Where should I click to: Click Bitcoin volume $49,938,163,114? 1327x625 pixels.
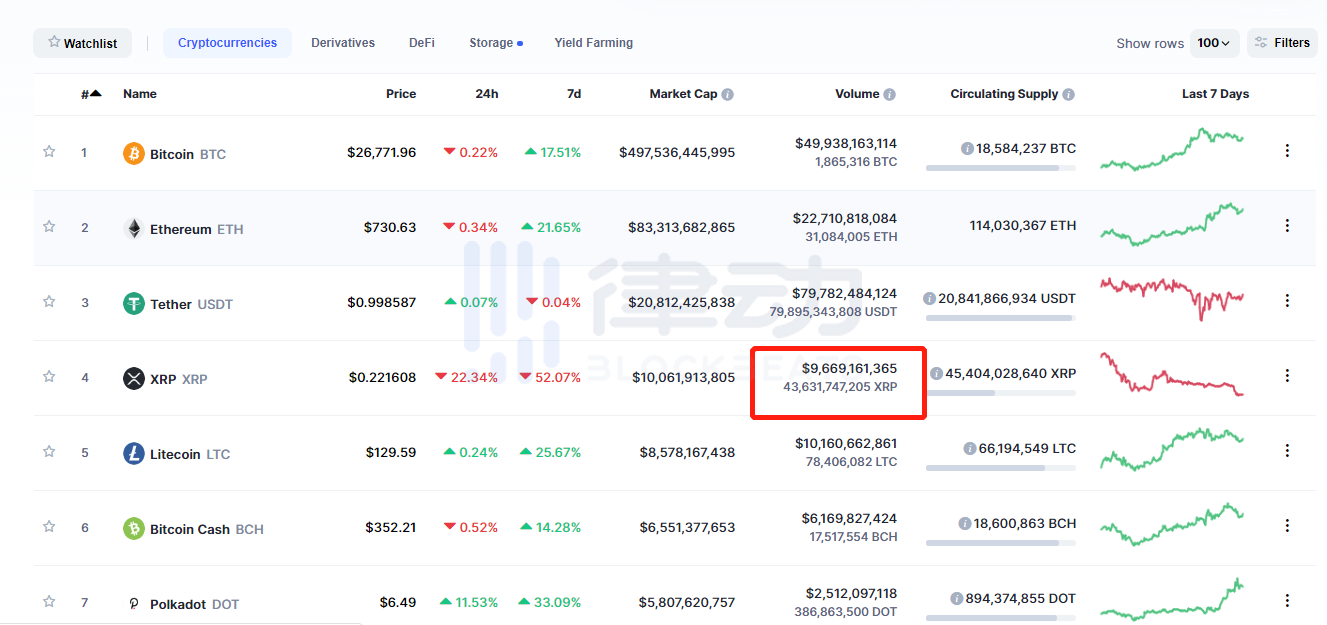(846, 144)
